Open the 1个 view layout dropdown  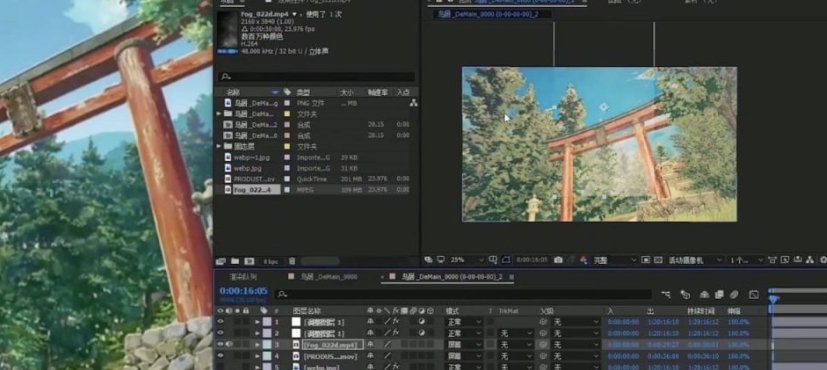746,260
